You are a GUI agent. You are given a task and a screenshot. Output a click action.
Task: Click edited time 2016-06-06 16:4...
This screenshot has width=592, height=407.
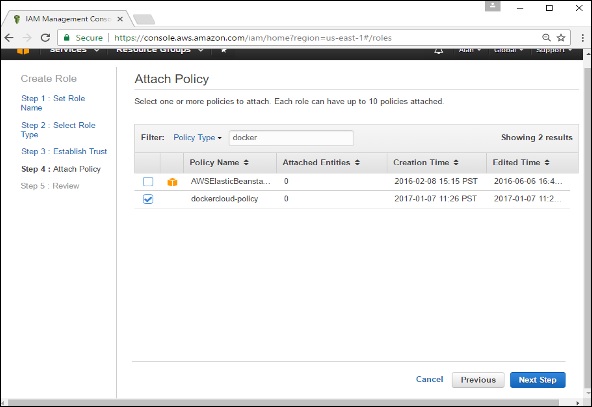(528, 181)
